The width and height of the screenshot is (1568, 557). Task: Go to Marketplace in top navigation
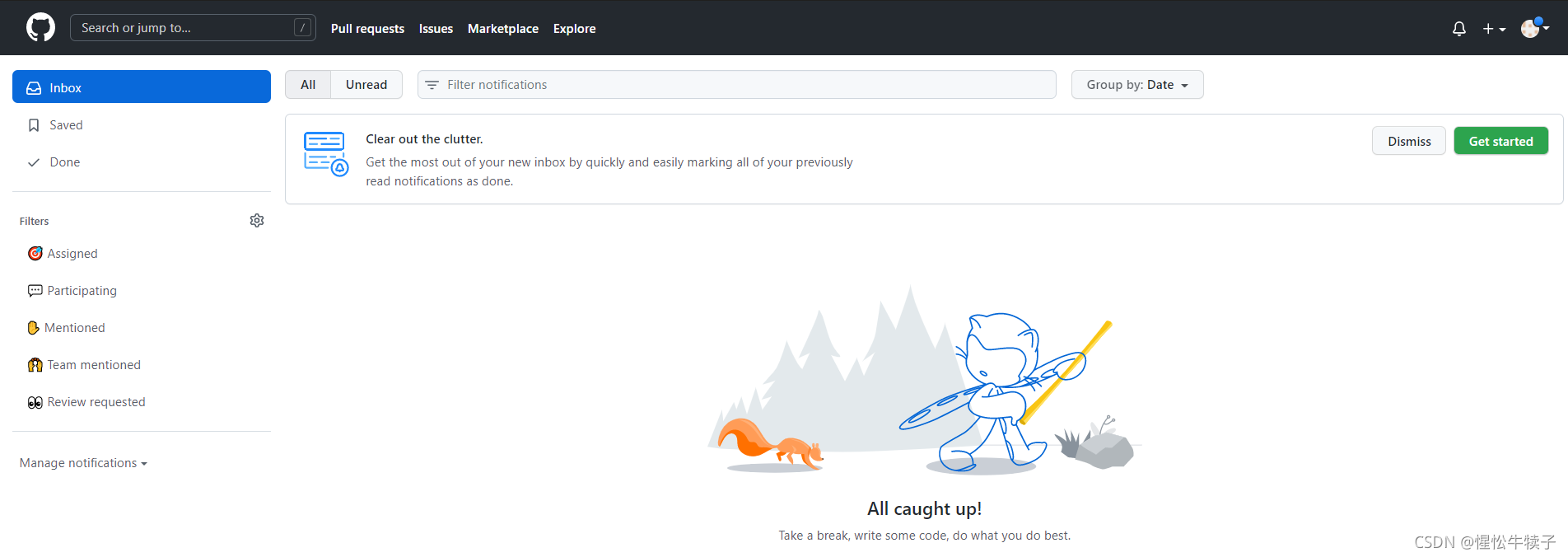(x=503, y=29)
